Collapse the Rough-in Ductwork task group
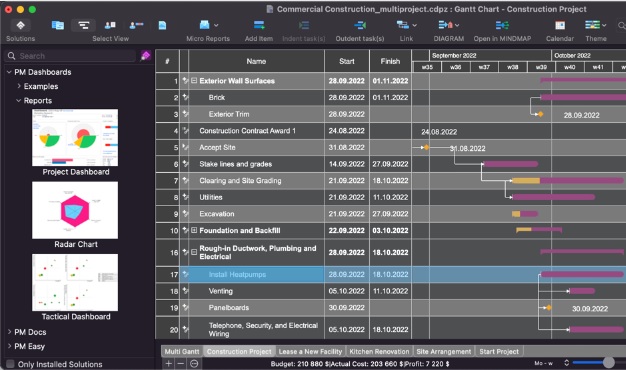 (194, 252)
